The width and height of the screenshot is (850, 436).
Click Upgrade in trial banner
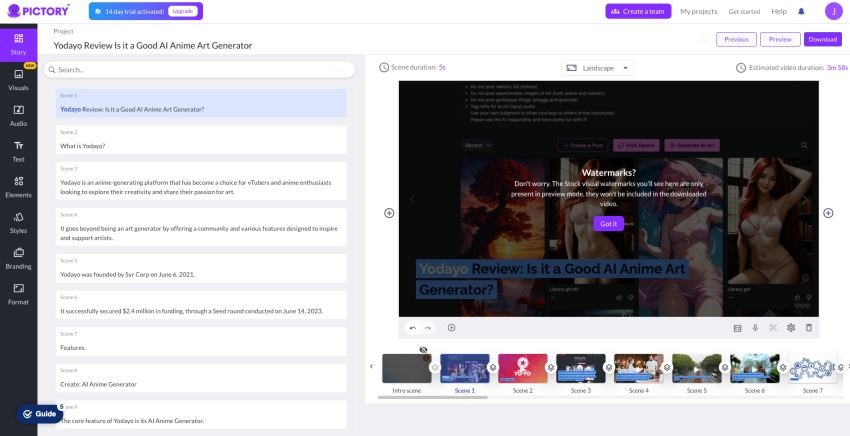pyautogui.click(x=183, y=11)
